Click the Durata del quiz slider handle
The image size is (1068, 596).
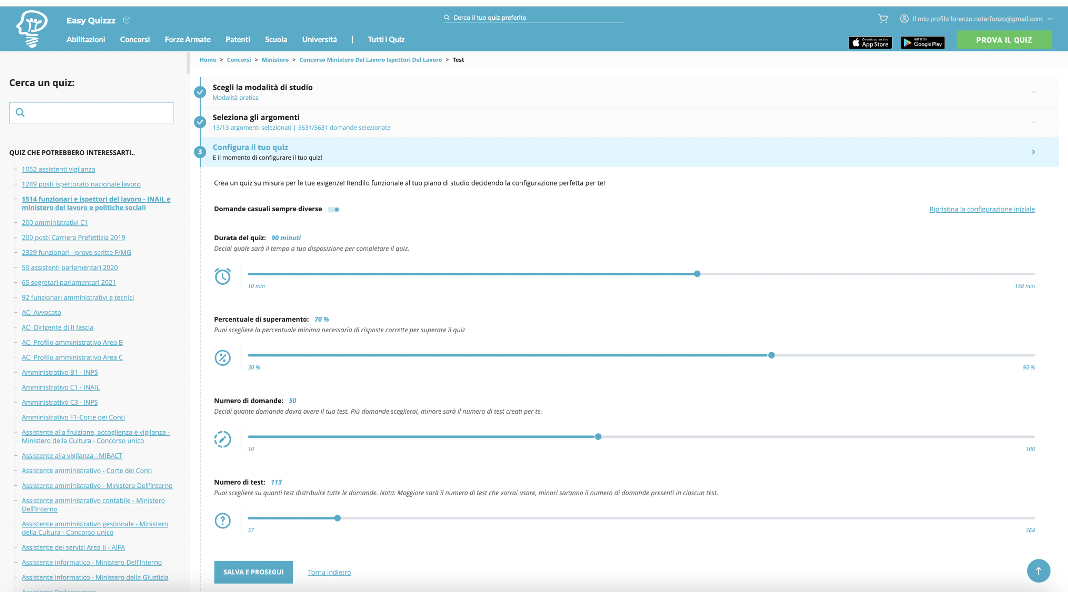(x=697, y=273)
